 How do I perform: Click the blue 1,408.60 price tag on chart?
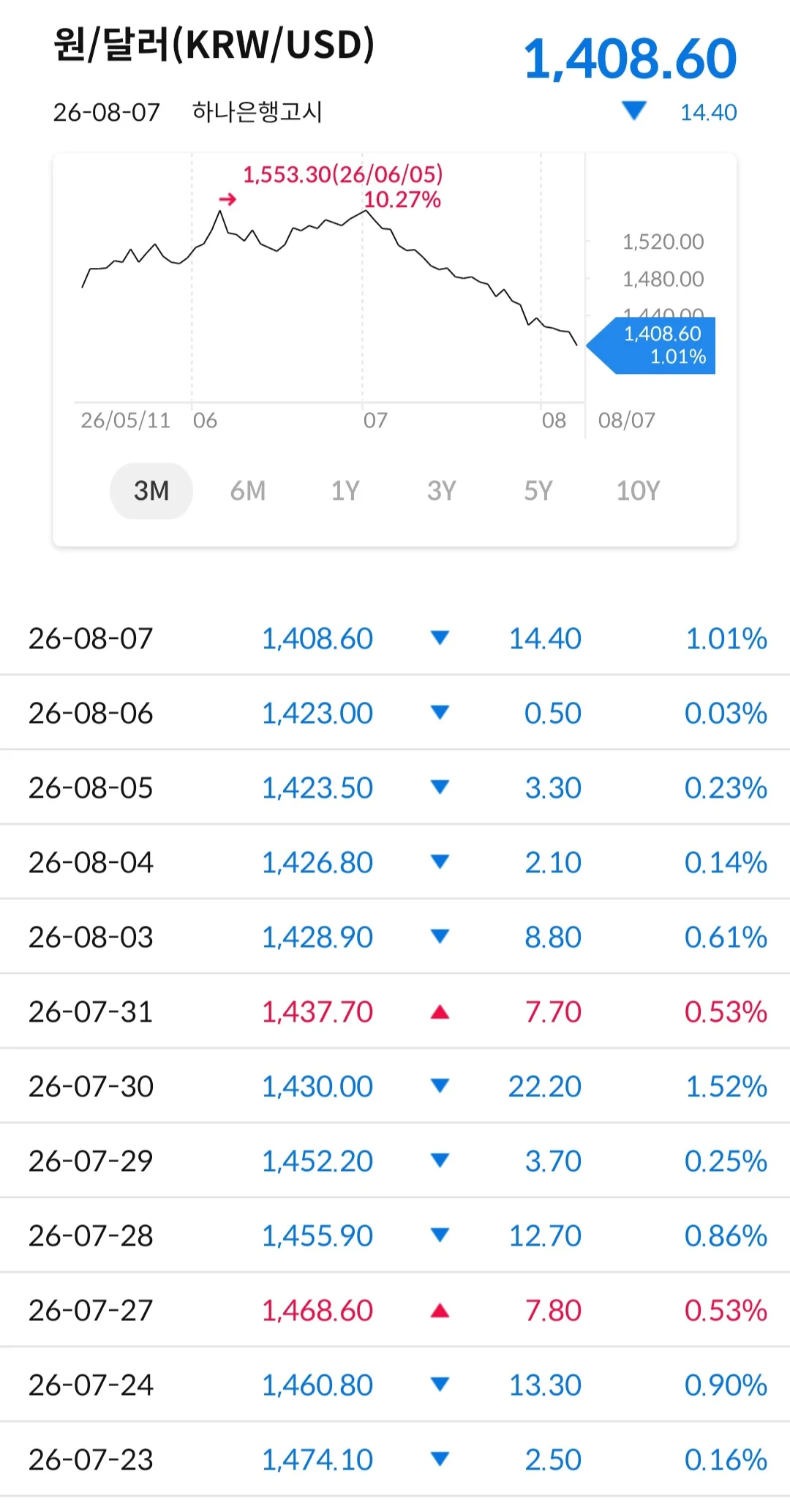pos(652,345)
